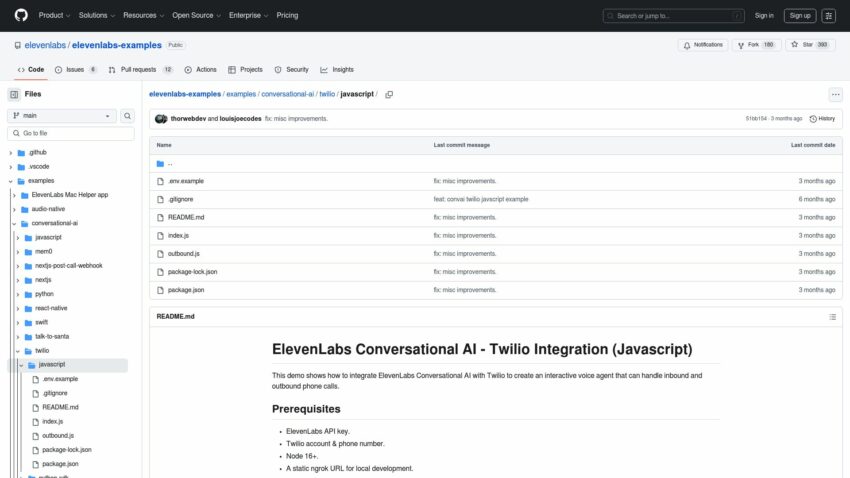Open the main branch dropdown
Screen dimensions: 850x478
pos(62,115)
